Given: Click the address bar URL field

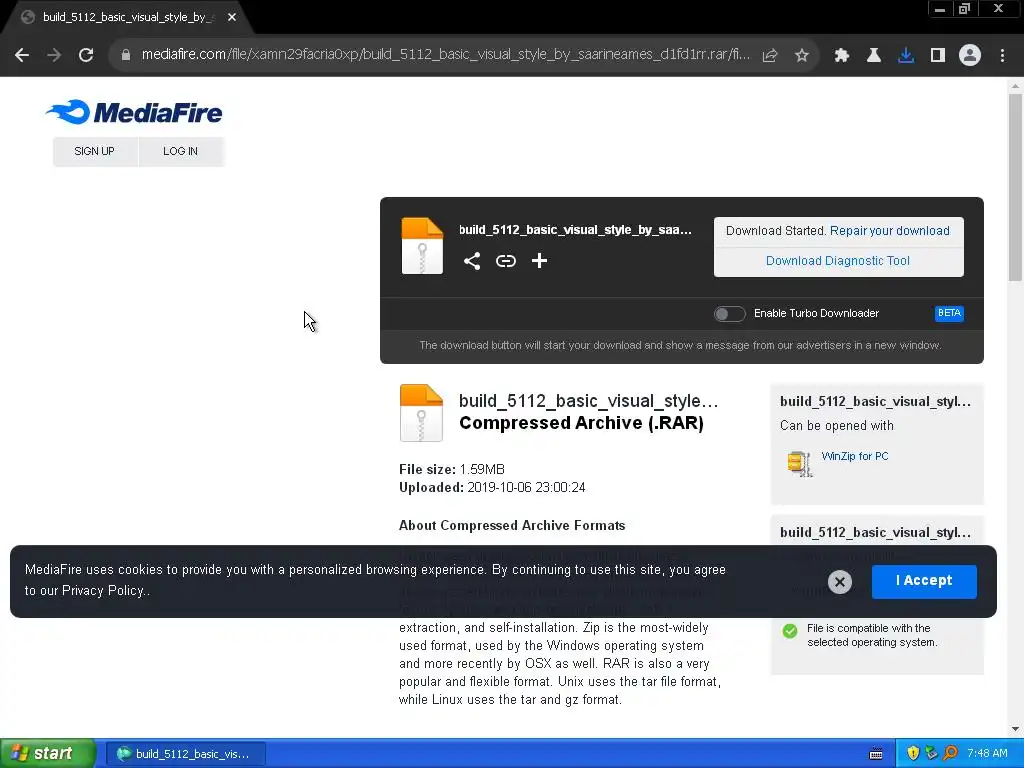Looking at the screenshot, I should [x=446, y=55].
